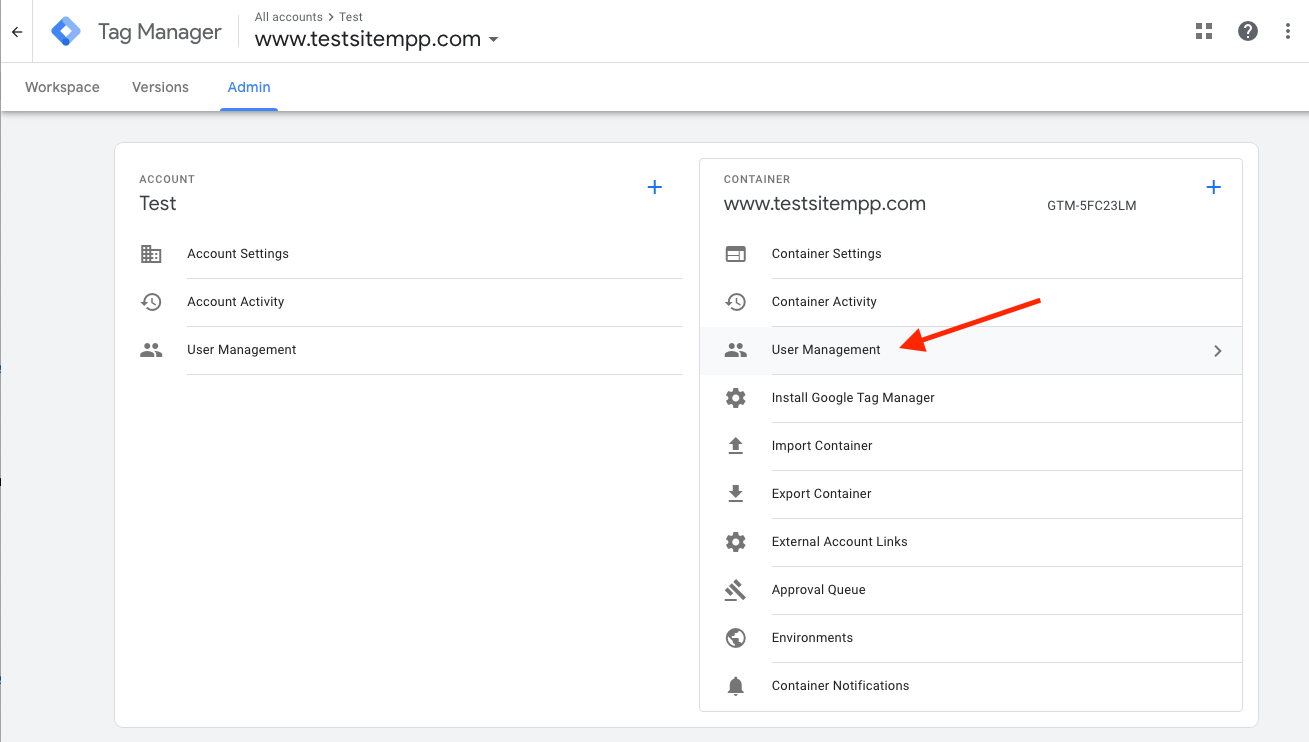Open the www.testsitempp.com container dropdown
This screenshot has width=1309, height=742.
376,40
